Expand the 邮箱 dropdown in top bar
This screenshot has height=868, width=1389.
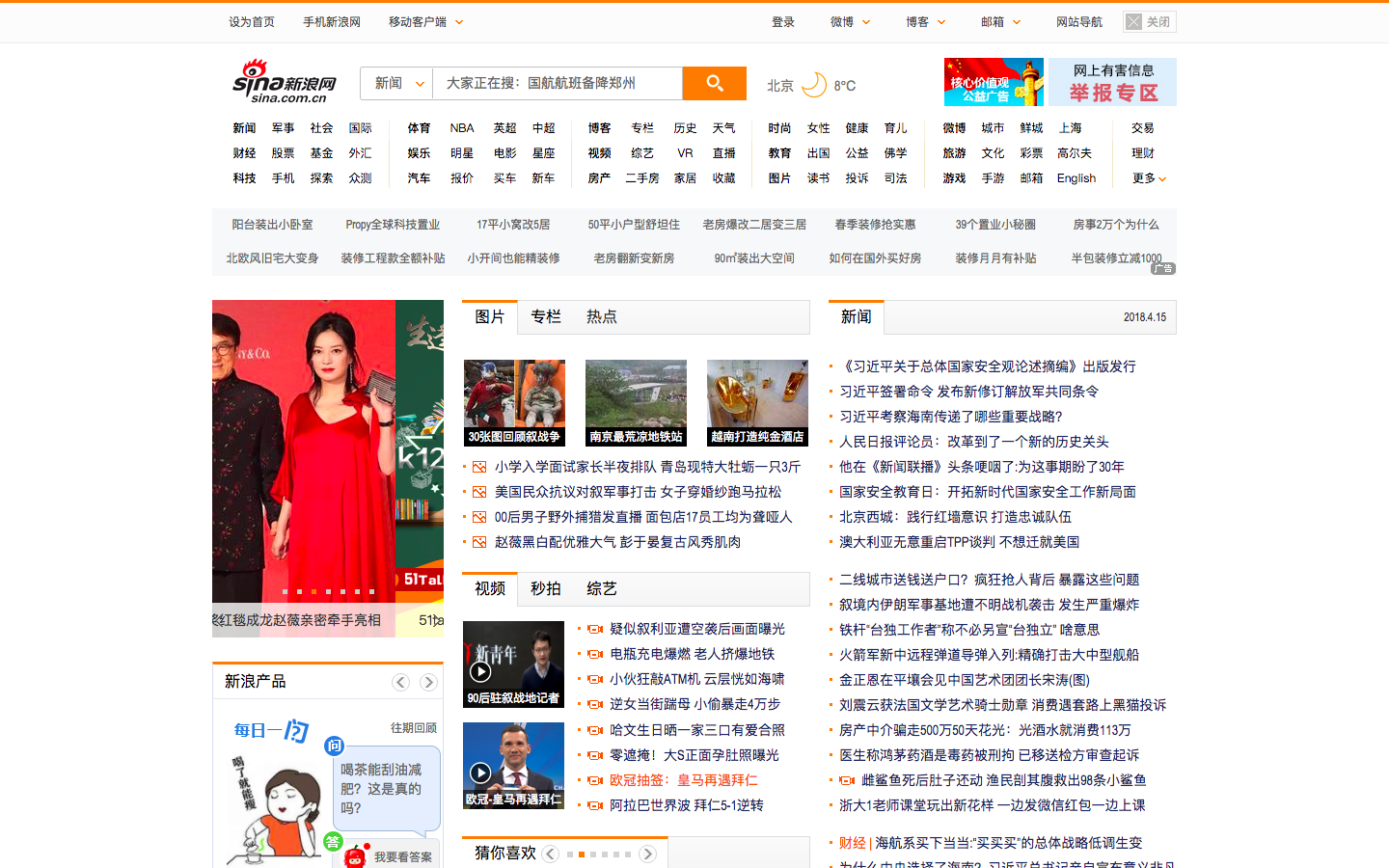(1000, 21)
